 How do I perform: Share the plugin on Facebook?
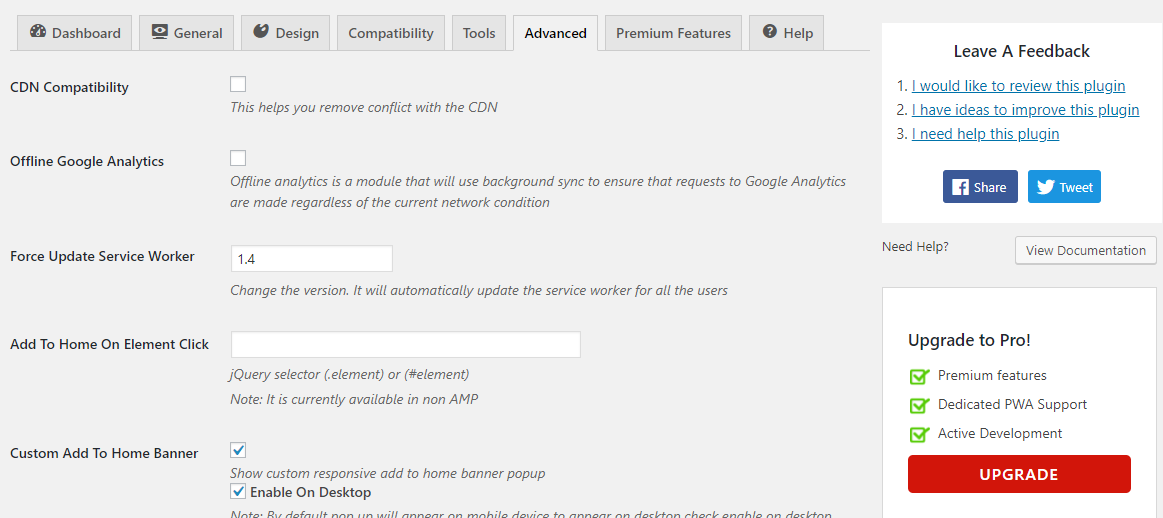click(x=980, y=187)
